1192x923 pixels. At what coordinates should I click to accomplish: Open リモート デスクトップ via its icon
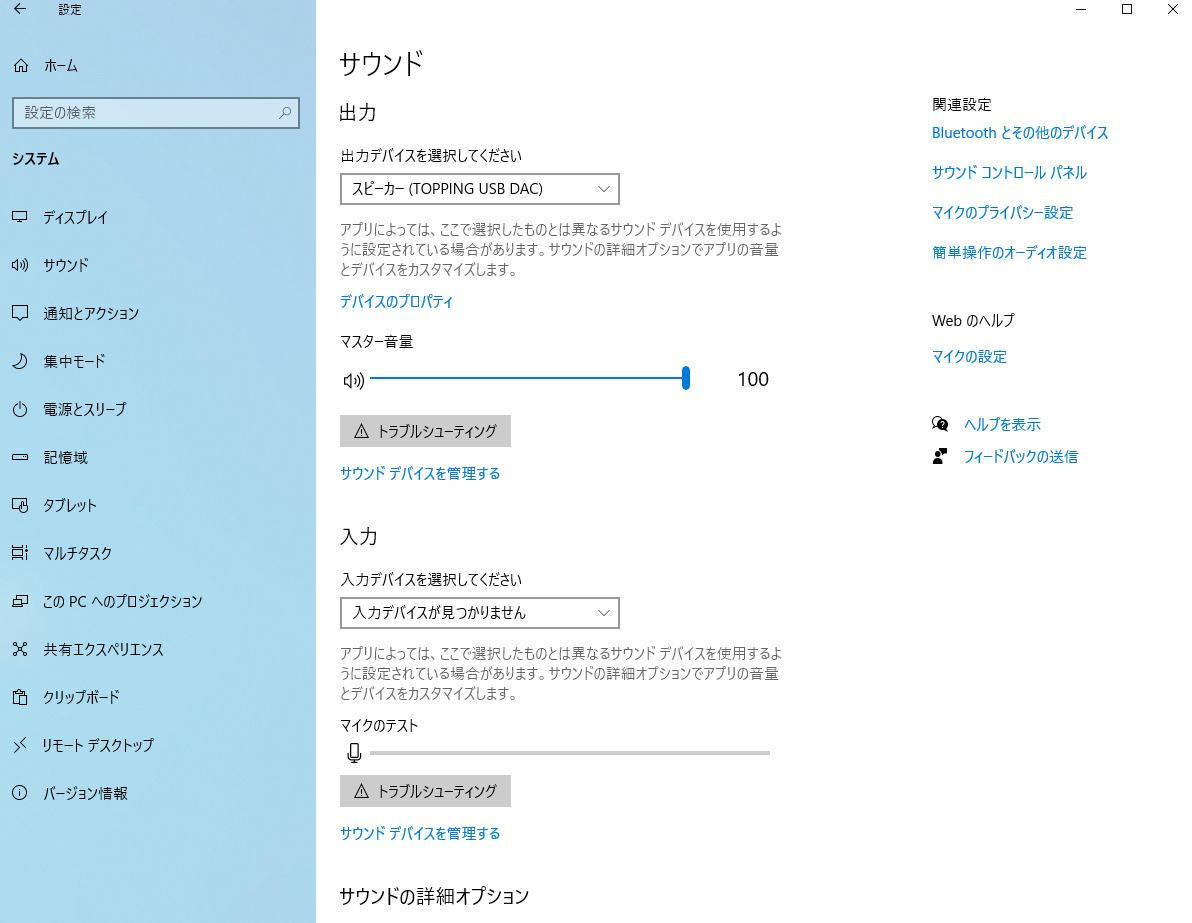pyautogui.click(x=22, y=745)
